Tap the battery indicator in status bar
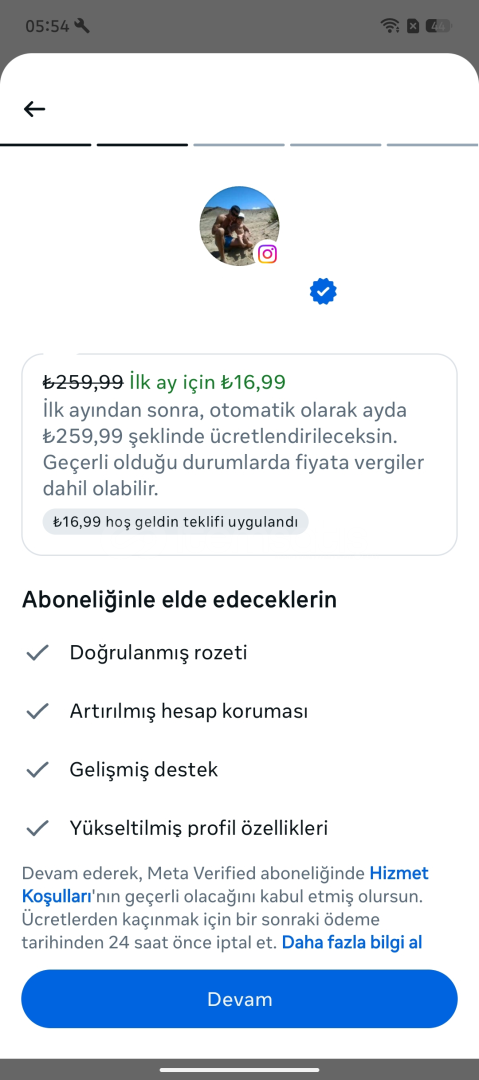Viewport: 479px width, 1080px height. click(438, 26)
